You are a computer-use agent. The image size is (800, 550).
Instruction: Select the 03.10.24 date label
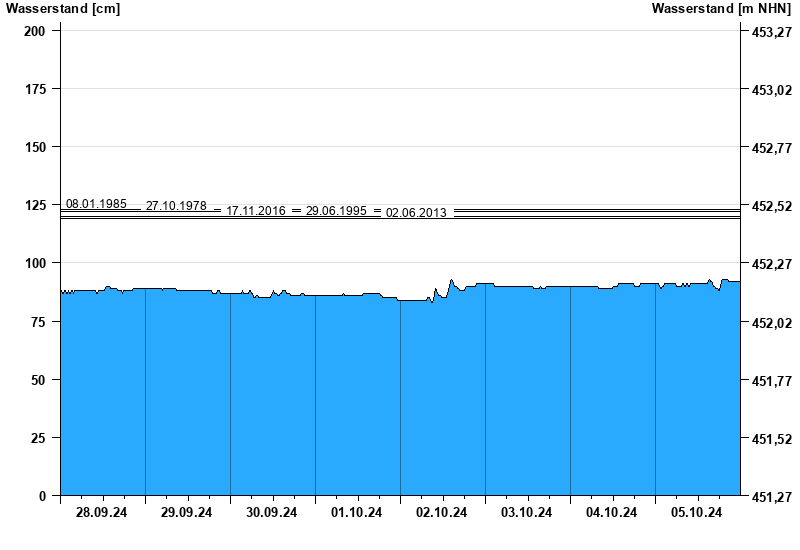click(527, 513)
